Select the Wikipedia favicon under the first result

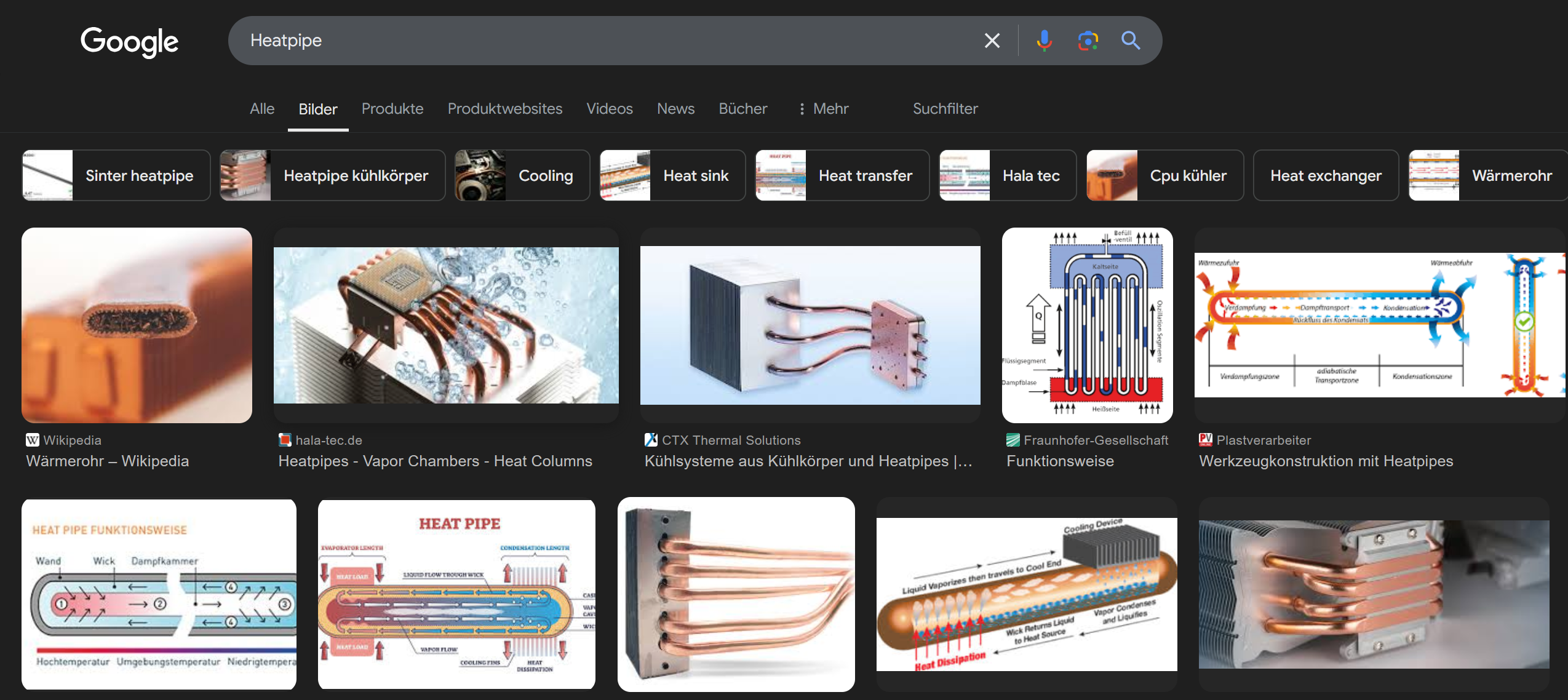point(32,440)
